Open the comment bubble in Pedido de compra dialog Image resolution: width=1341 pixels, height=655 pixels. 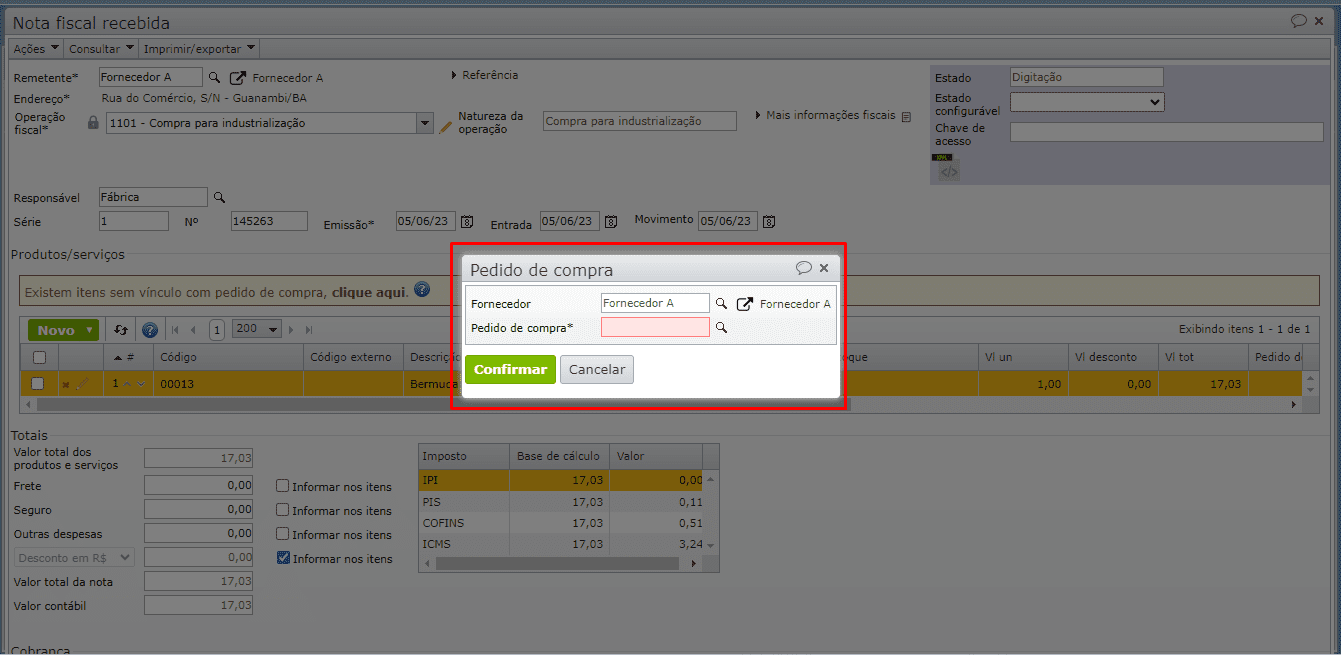click(803, 268)
